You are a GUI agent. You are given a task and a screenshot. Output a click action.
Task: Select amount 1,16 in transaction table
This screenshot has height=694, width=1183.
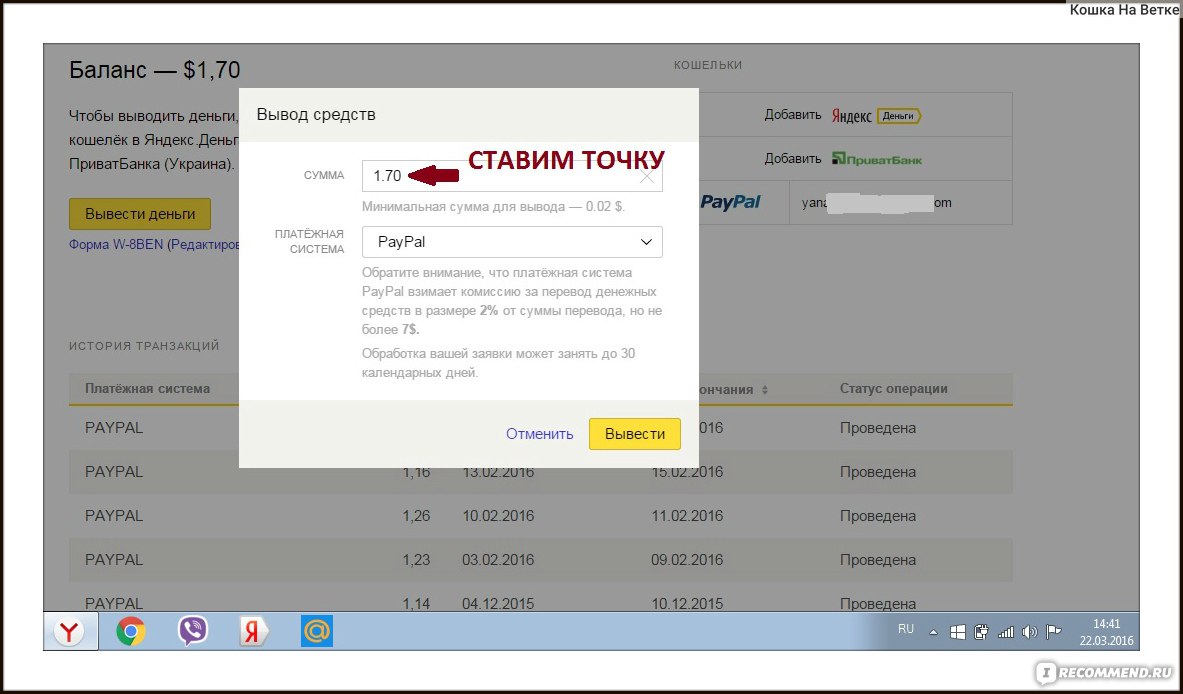(x=416, y=472)
